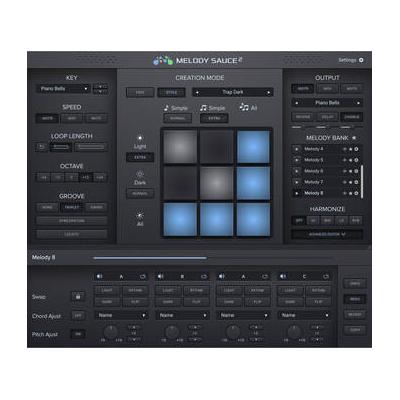This screenshot has height=400, width=400.
Task: Switch Creation Mode to Style
Action: click(171, 92)
